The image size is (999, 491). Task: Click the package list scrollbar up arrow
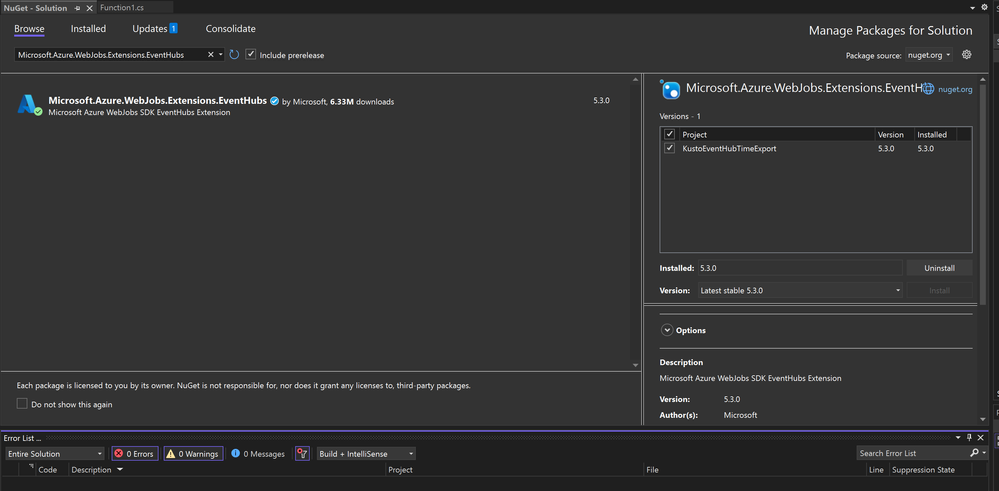pos(635,80)
